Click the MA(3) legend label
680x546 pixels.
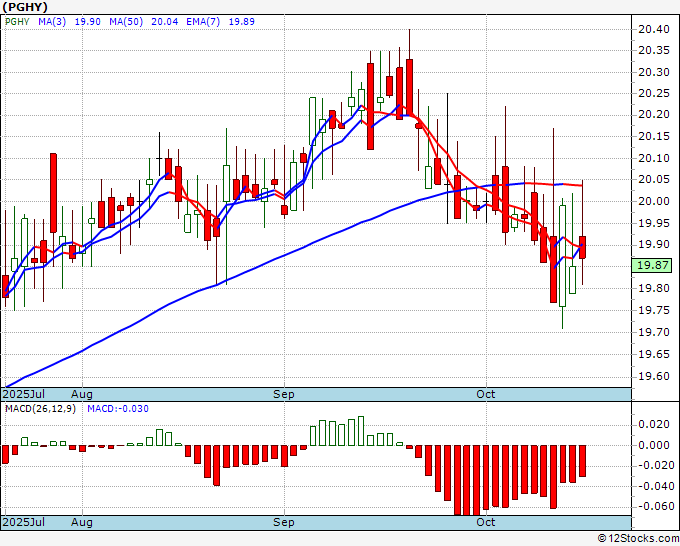coord(52,22)
